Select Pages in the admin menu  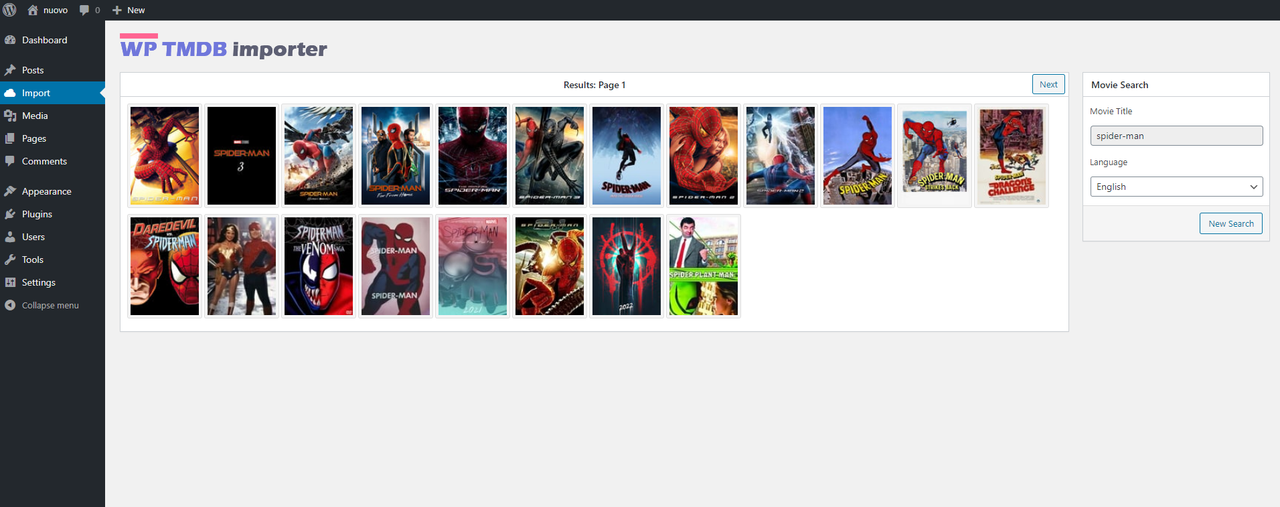(x=34, y=139)
